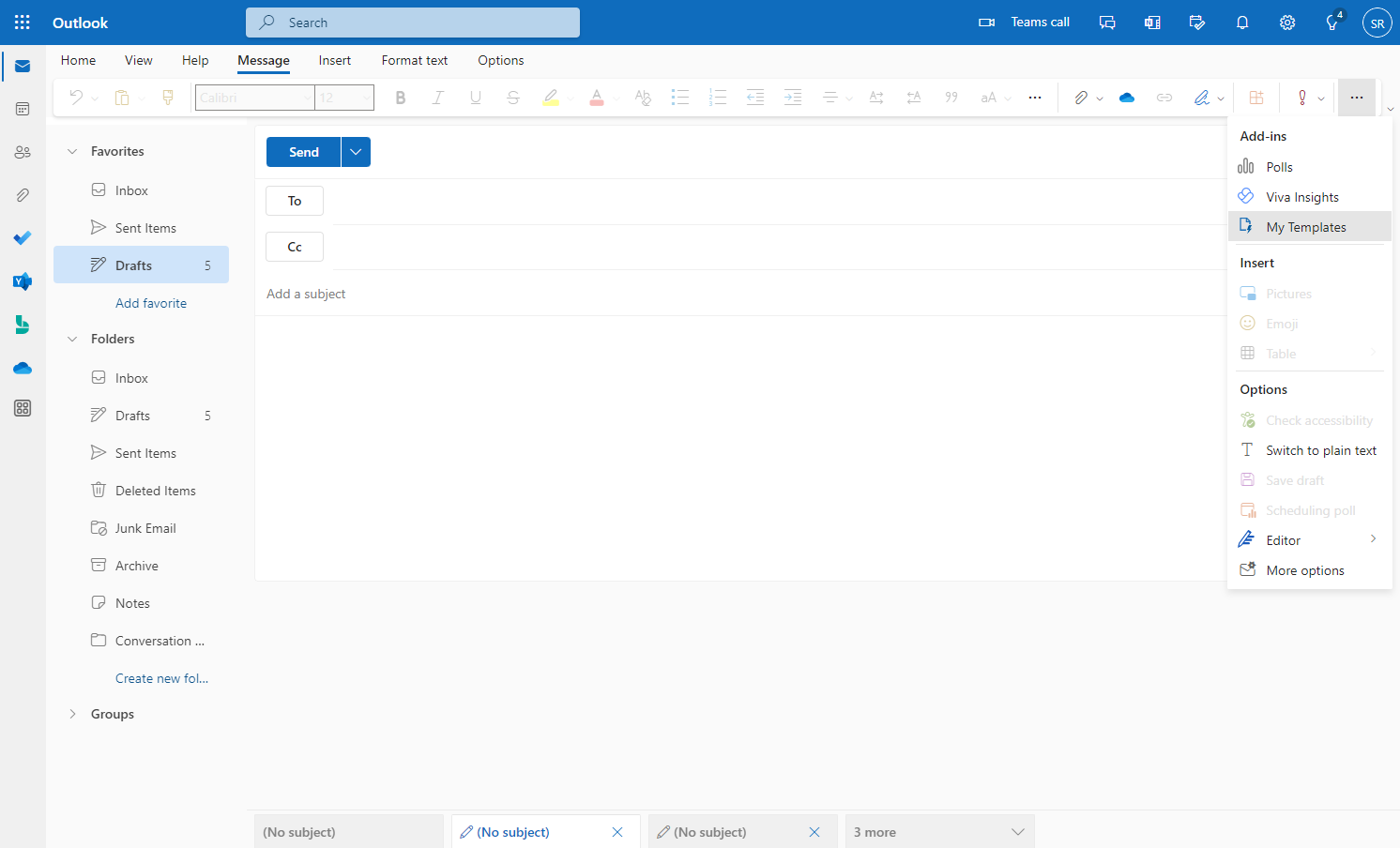This screenshot has height=848, width=1400.
Task: Open the People icon in left sidebar
Action: point(23,152)
